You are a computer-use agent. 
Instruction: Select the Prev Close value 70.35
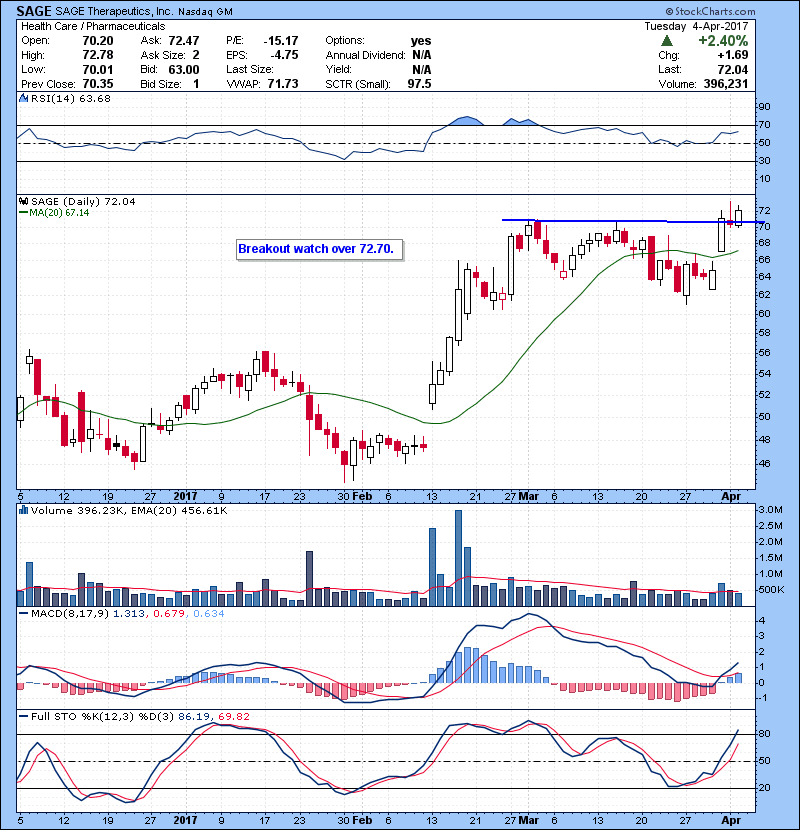(x=98, y=84)
